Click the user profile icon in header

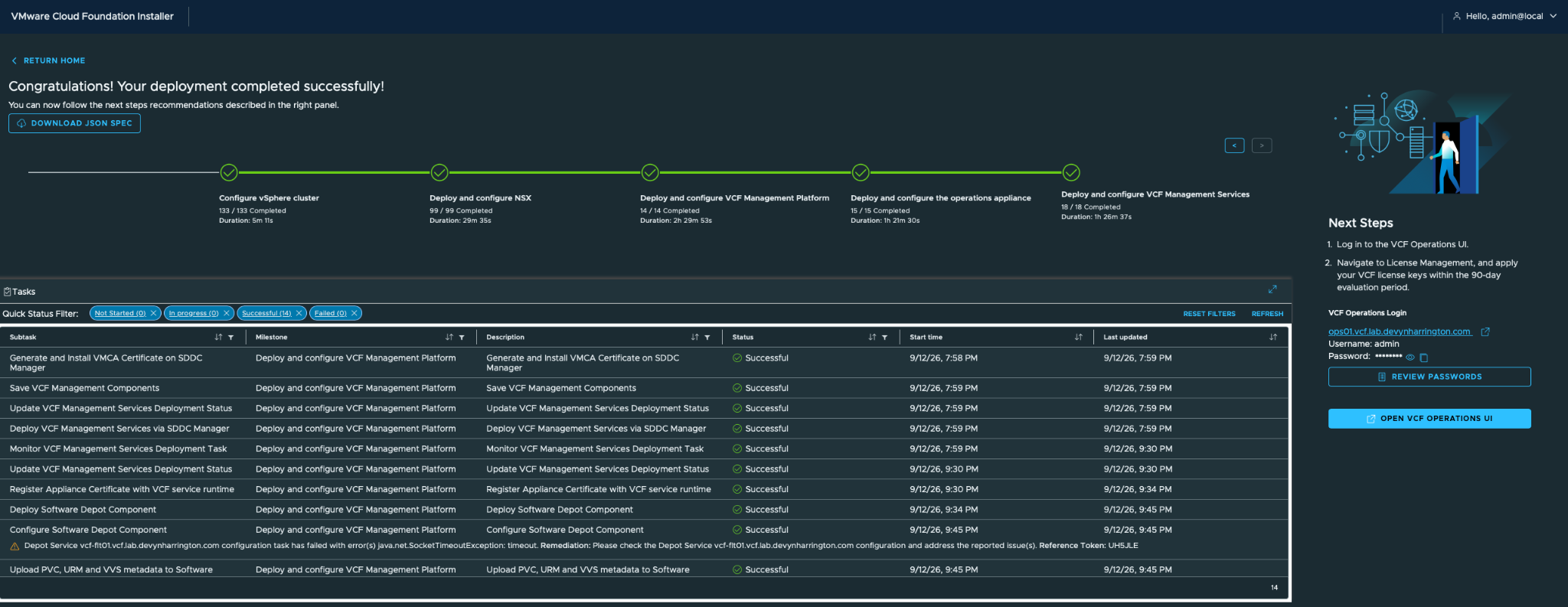1457,16
